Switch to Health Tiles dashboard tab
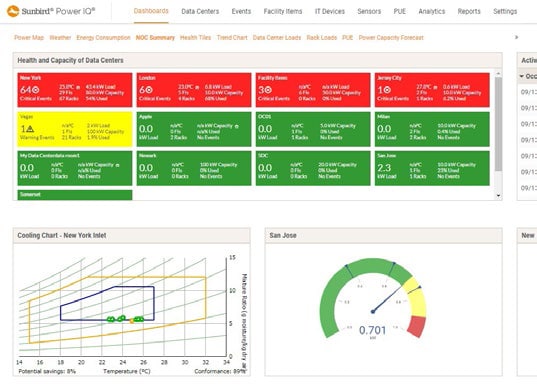 196,38
